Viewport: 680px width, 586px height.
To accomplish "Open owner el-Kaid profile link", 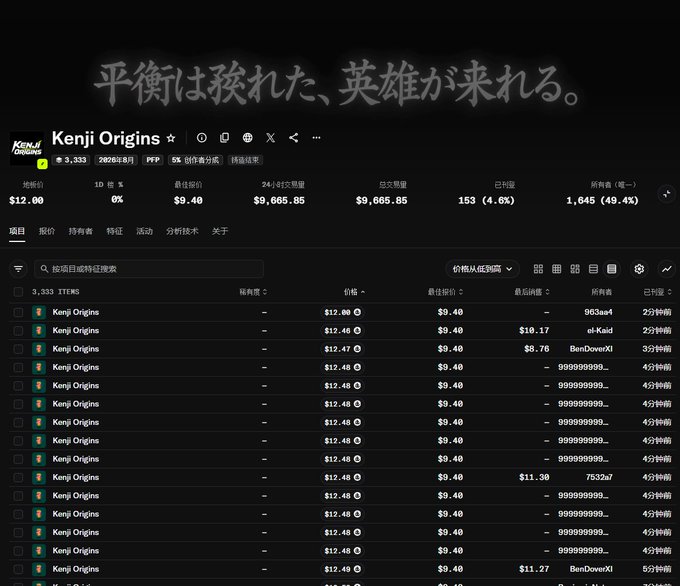I will 600,331.
